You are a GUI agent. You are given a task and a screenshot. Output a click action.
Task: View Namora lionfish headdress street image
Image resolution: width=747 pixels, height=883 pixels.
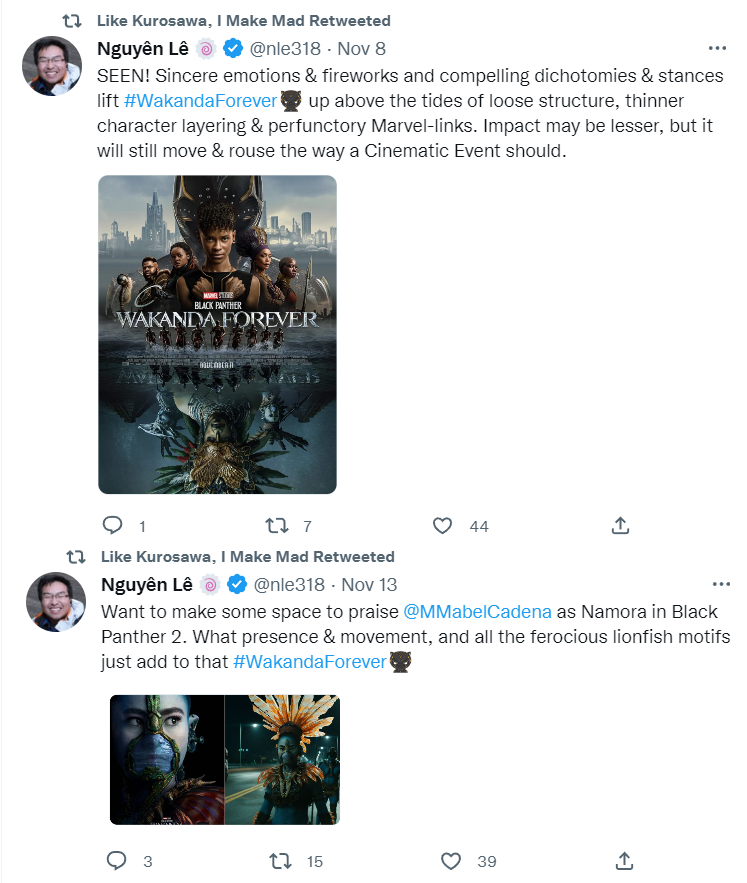[282, 760]
